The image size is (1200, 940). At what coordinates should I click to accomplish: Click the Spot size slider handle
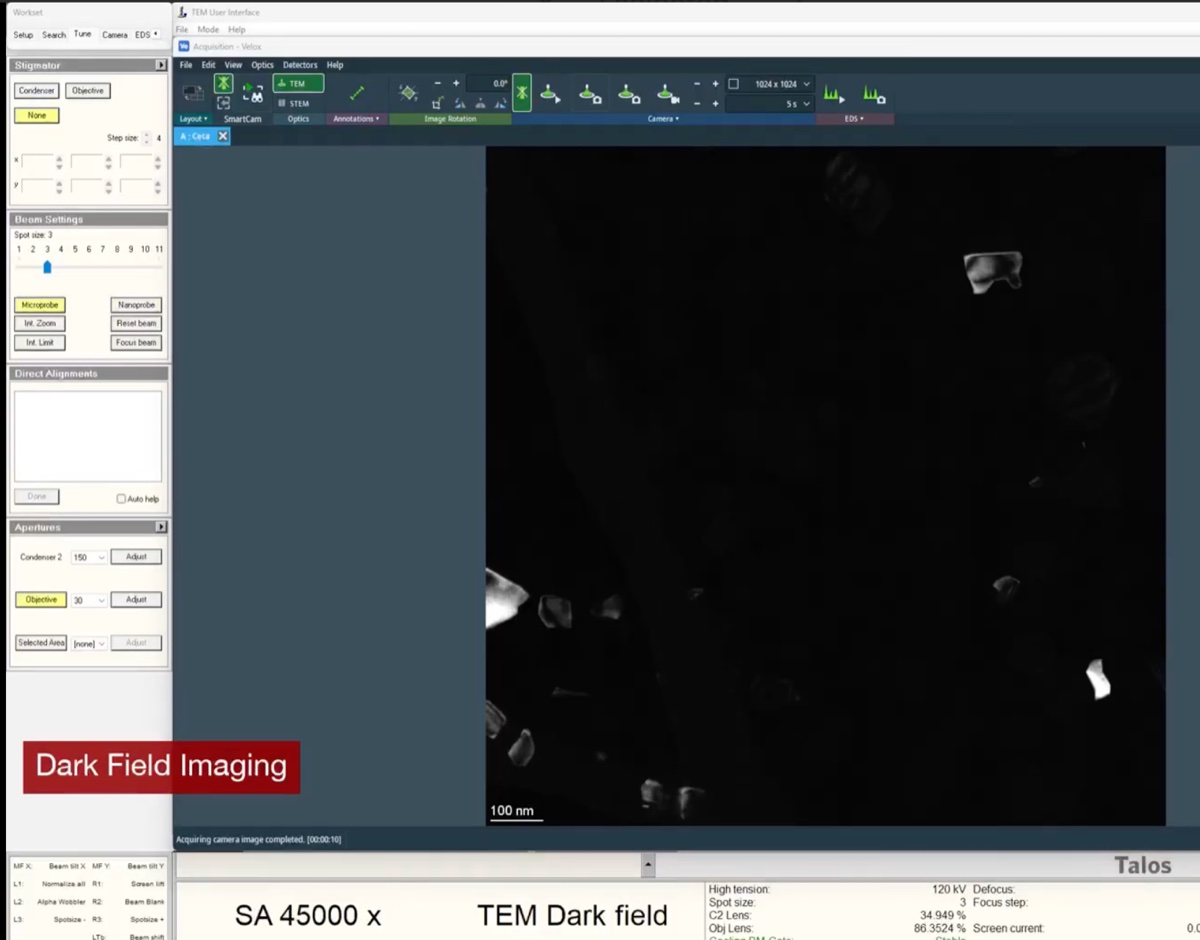point(47,267)
